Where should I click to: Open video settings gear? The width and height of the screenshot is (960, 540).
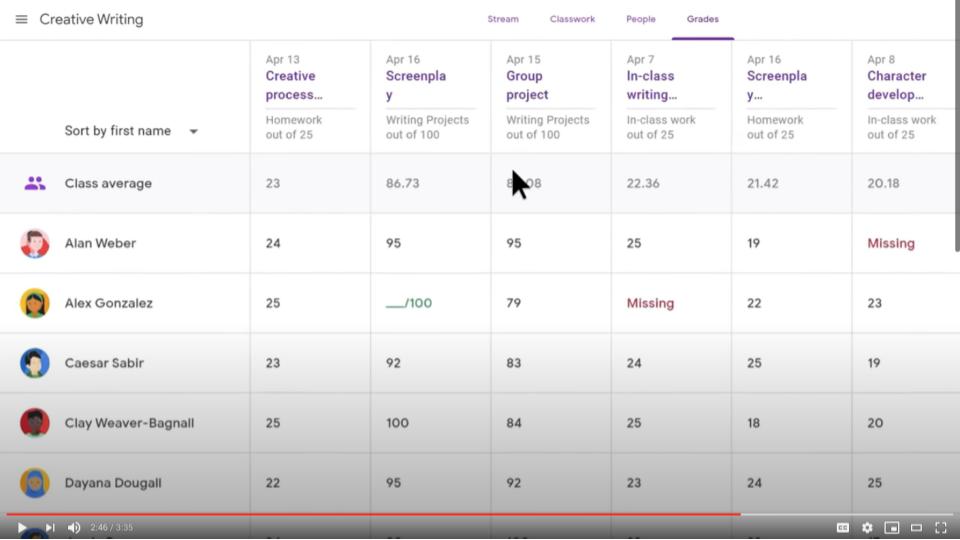point(867,527)
